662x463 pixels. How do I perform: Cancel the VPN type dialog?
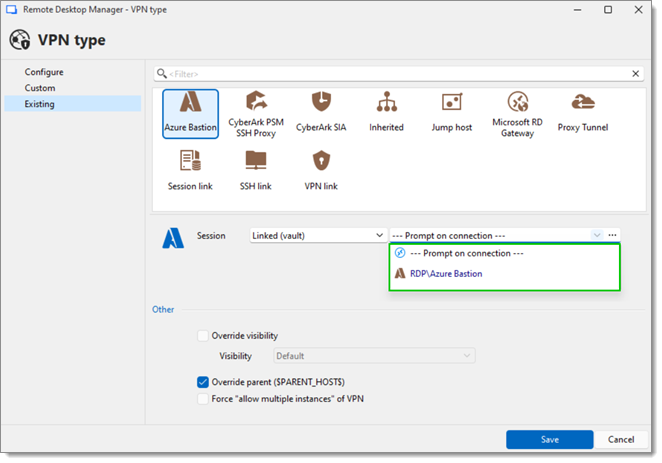pos(621,439)
